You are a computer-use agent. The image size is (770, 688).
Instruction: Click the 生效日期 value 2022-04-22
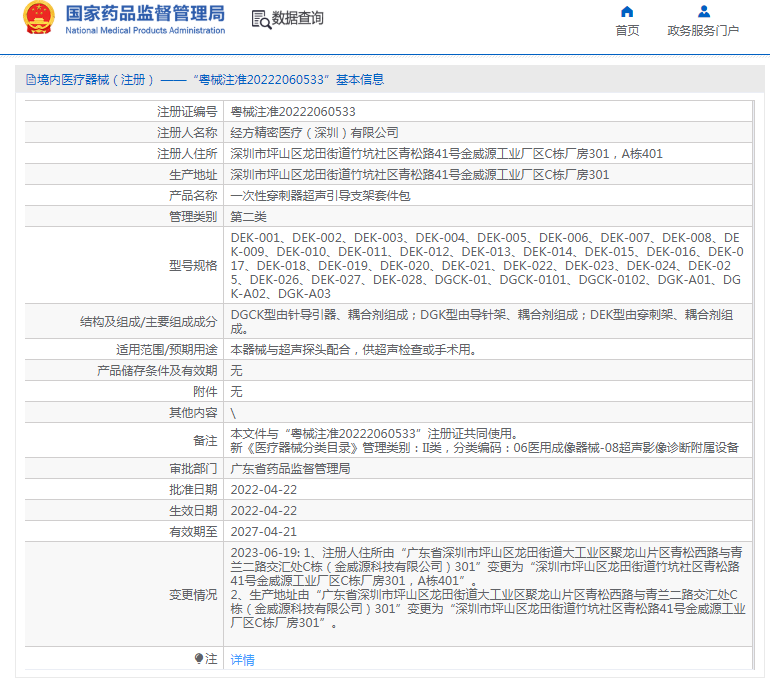point(264,511)
